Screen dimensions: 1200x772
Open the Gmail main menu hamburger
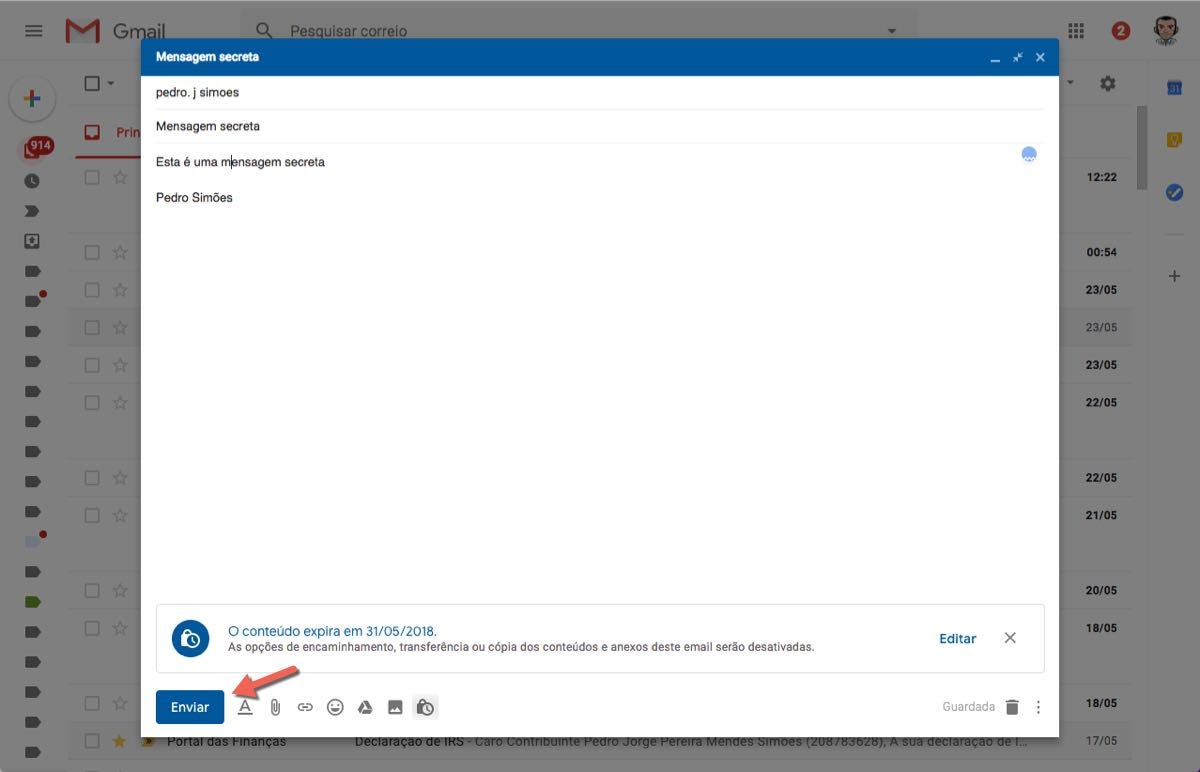point(34,31)
